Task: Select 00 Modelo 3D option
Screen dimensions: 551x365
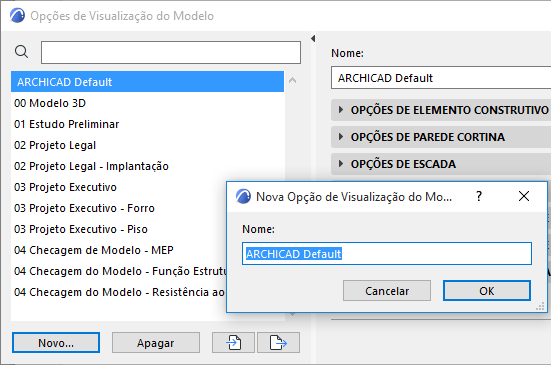Action: [148, 103]
